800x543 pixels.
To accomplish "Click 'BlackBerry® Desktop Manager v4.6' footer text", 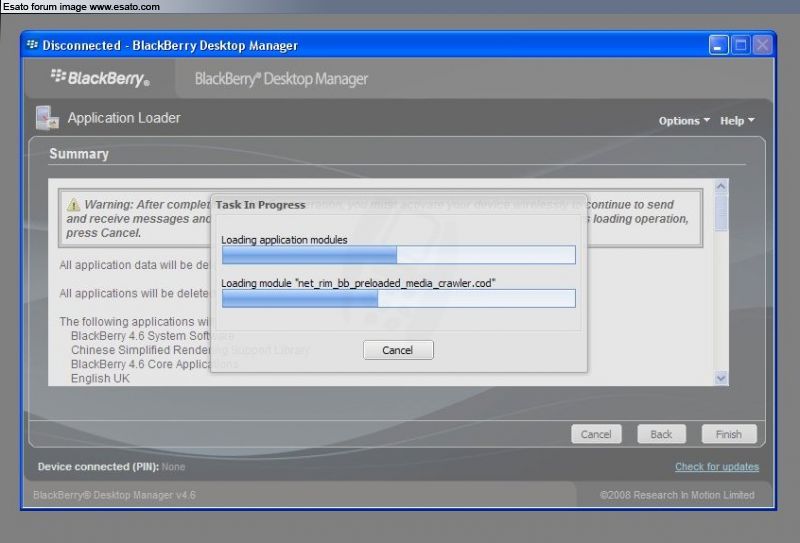I will tap(114, 495).
